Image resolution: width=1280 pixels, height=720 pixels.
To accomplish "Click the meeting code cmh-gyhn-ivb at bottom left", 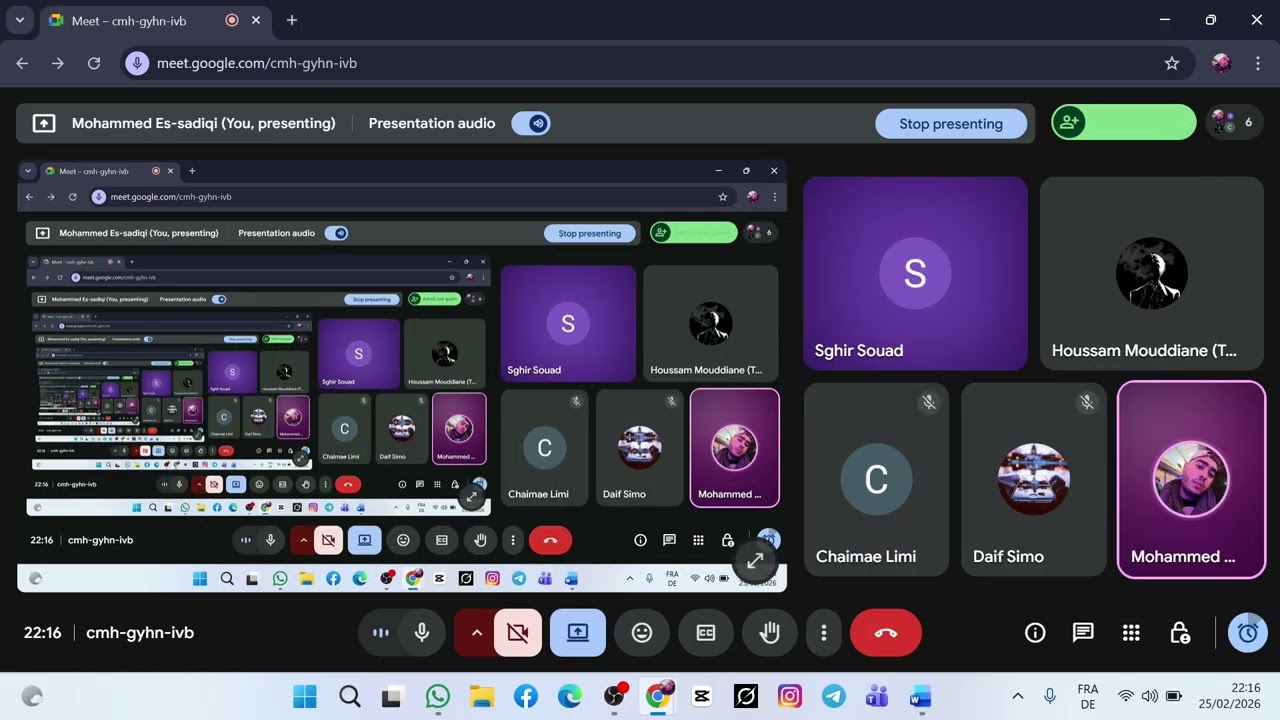I will 140,633.
